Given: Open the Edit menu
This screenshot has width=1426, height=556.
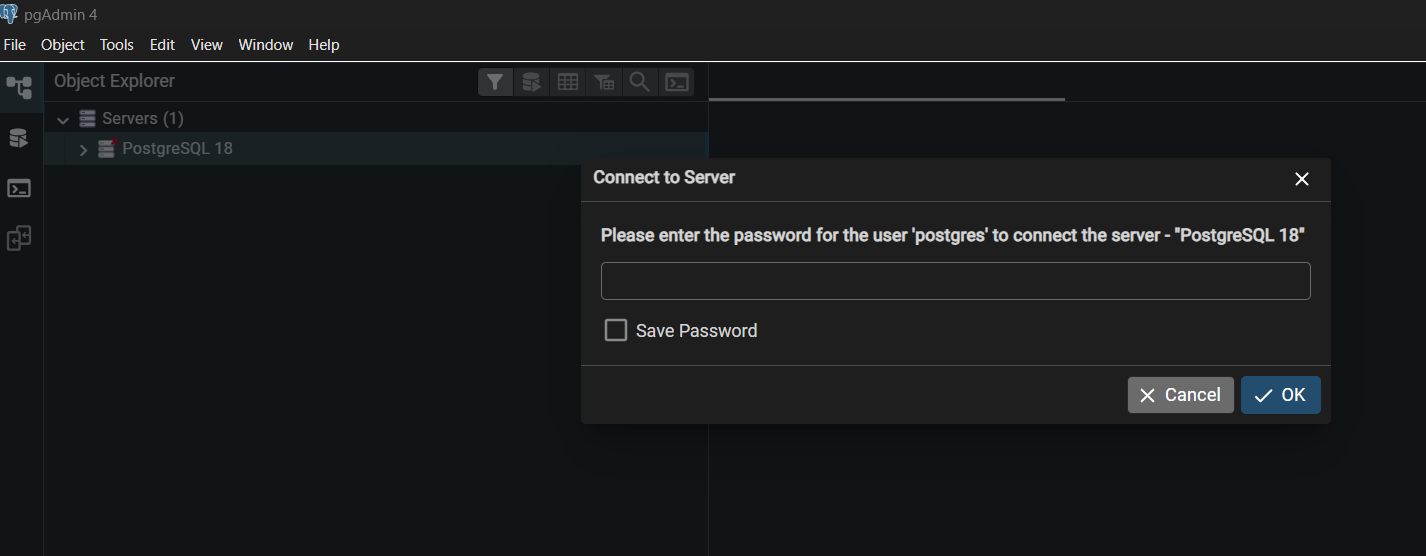Looking at the screenshot, I should pyautogui.click(x=162, y=45).
